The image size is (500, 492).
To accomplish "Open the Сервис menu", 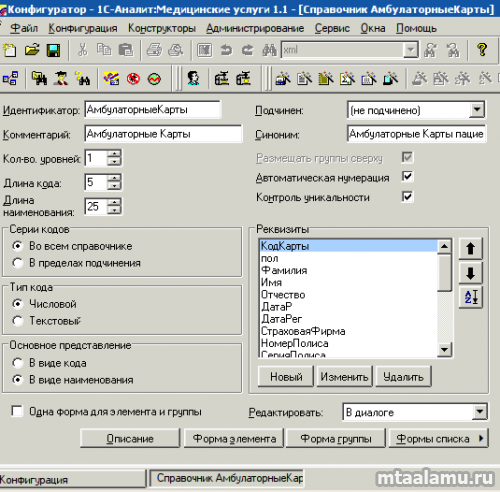I will coord(332,28).
